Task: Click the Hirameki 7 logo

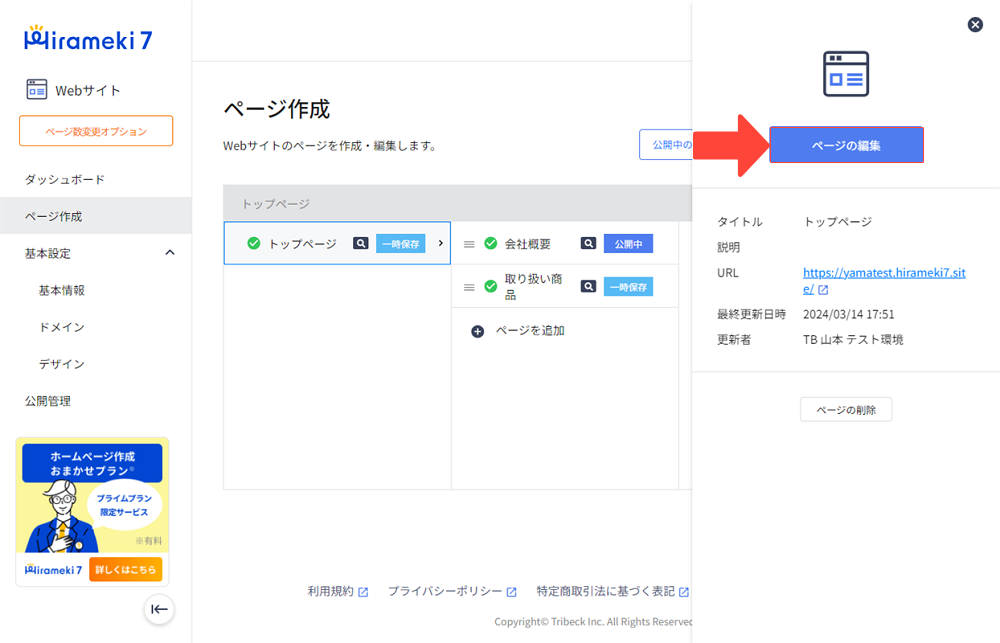Action: [88, 39]
